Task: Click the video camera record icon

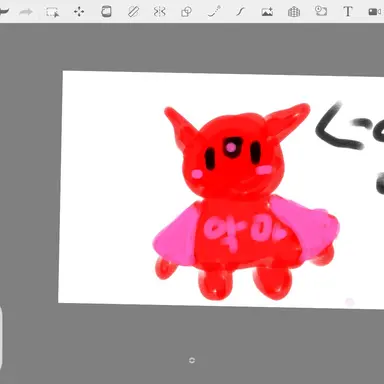Action: coord(375,12)
